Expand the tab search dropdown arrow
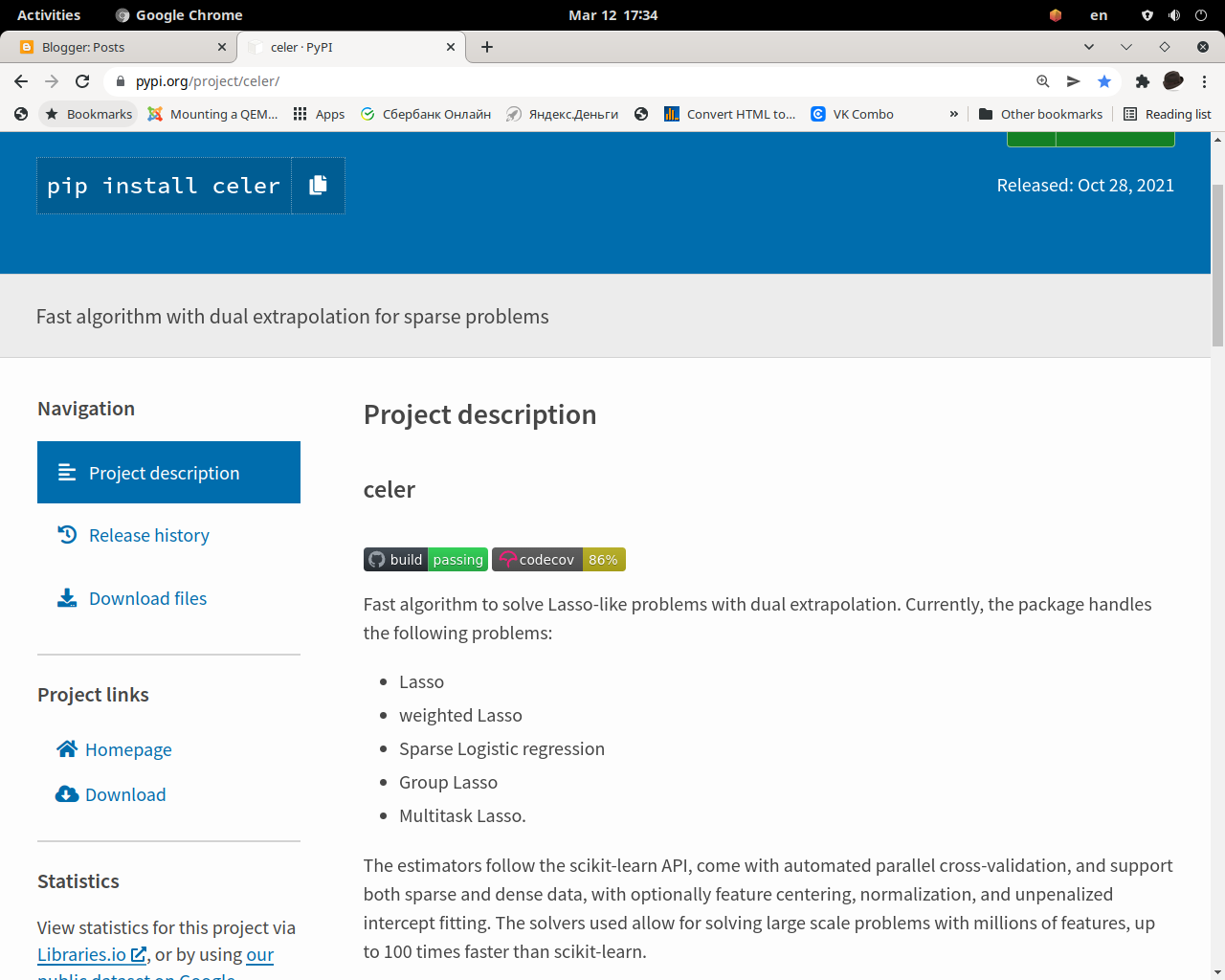This screenshot has height=980, width=1225. pos(1089,47)
